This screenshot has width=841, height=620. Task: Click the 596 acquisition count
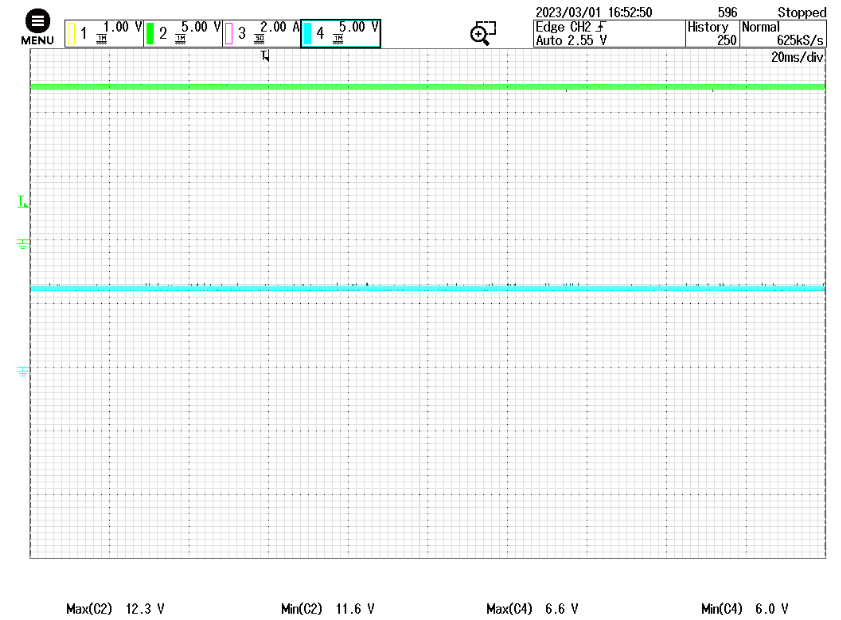tap(727, 12)
